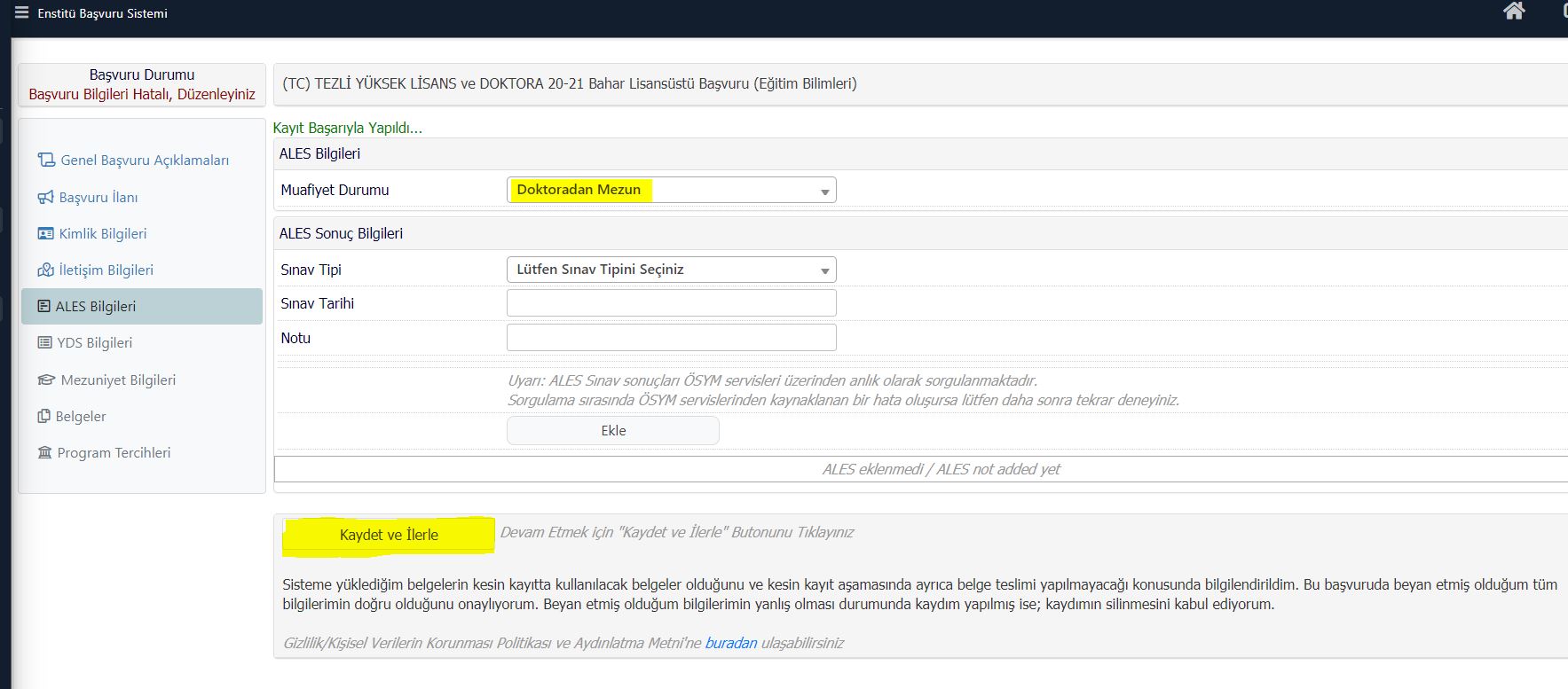Click the İletişim Bilgileri icon

click(45, 270)
